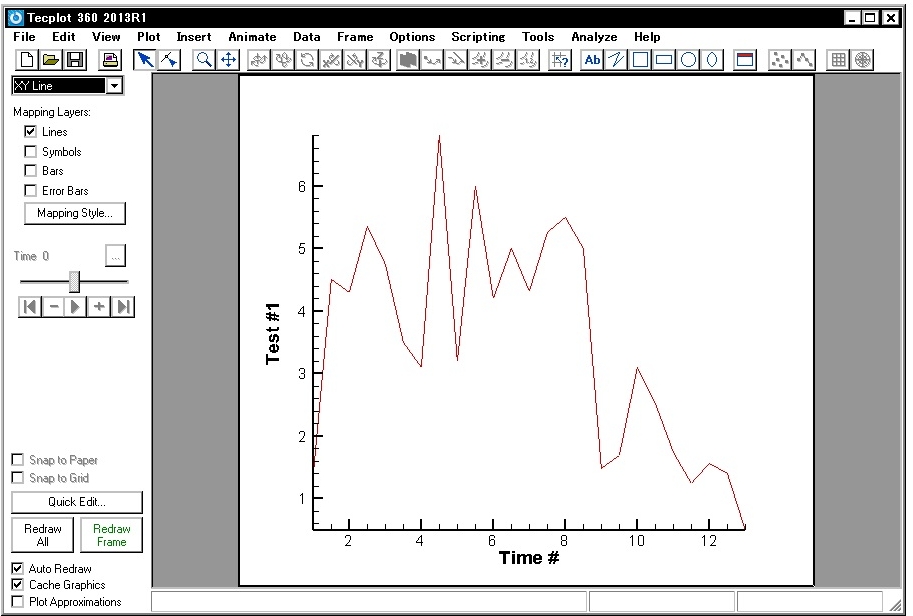Image resolution: width=913 pixels, height=616 pixels.
Task: Open the Insert menu
Action: coord(194,37)
